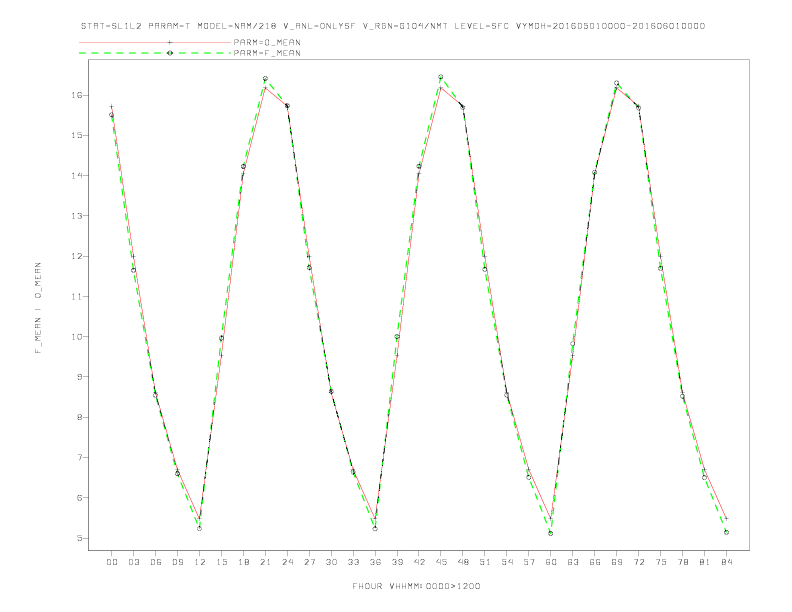792x612 pixels.
Task: Click the x-axis tick label 00
Action: (x=112, y=562)
